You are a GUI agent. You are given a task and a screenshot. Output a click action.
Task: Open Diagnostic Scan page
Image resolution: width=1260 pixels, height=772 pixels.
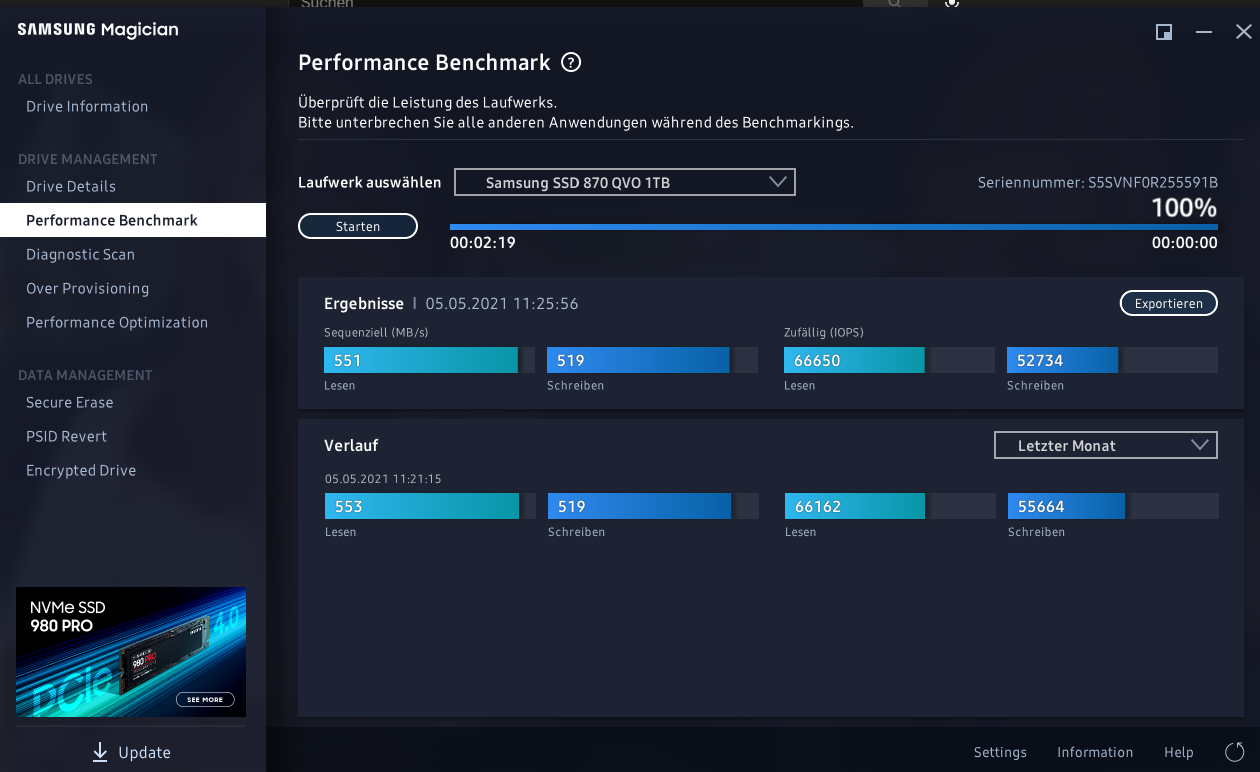coord(80,254)
